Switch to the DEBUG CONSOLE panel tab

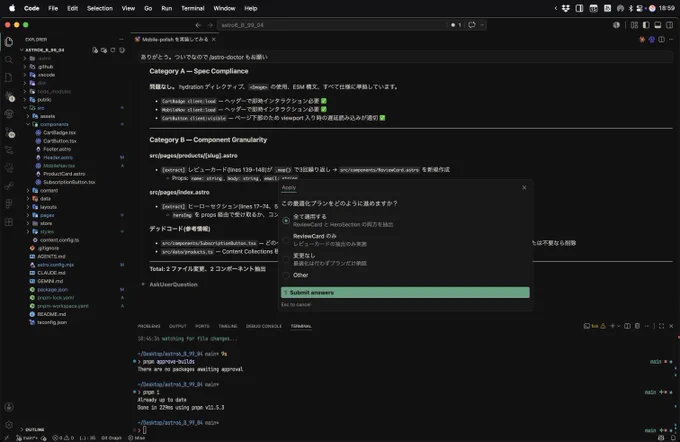pyautogui.click(x=264, y=326)
